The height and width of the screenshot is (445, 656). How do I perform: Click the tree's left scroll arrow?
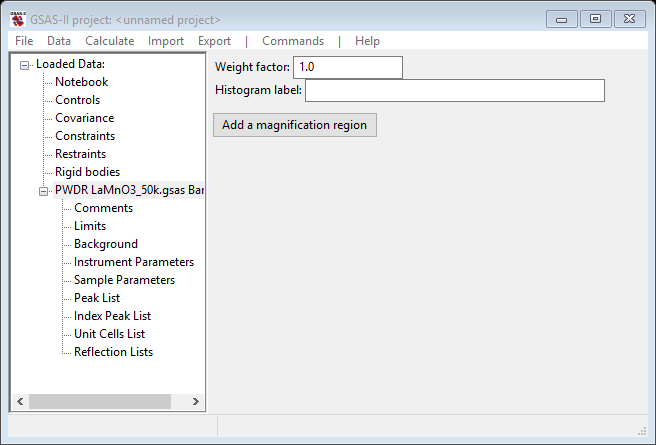20,402
